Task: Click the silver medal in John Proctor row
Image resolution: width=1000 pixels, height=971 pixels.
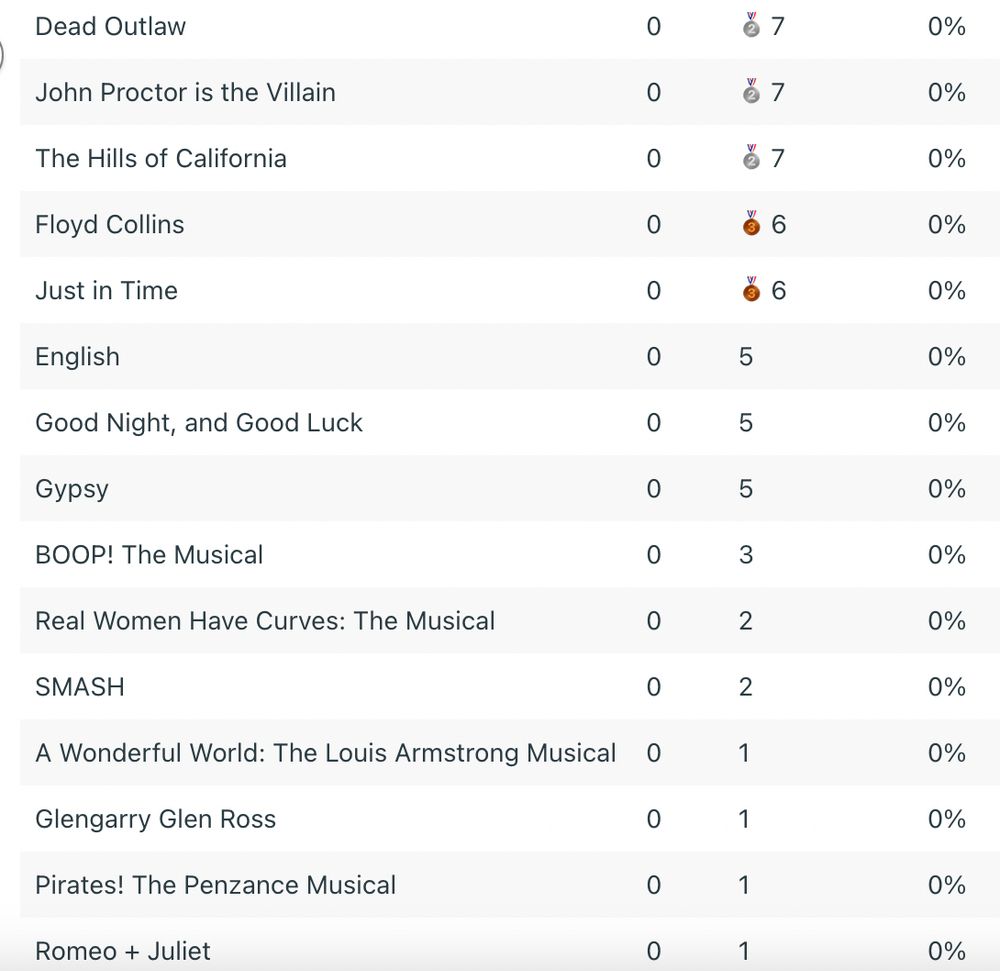Action: coord(752,92)
